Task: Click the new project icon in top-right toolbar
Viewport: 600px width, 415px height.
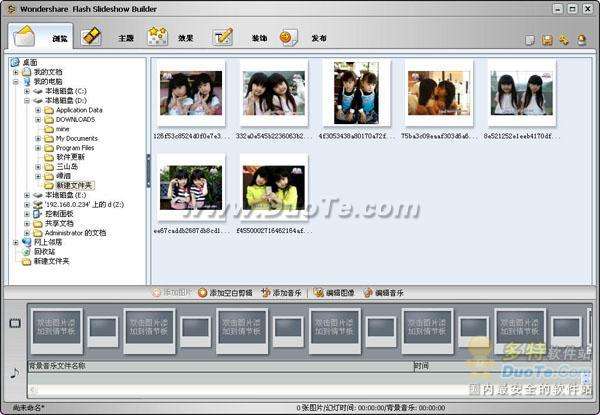Action: 530,40
